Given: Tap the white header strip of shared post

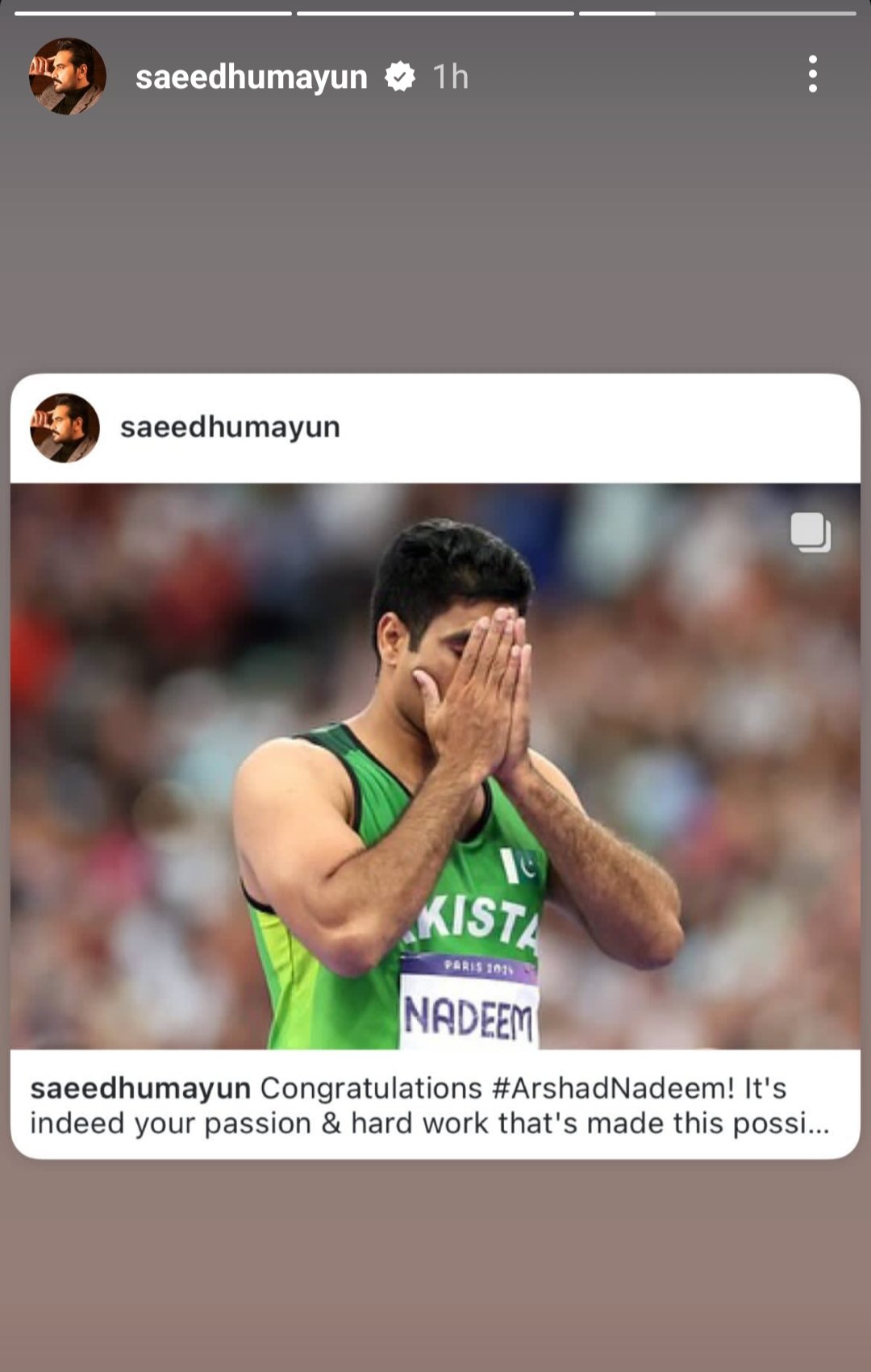Looking at the screenshot, I should pyautogui.click(x=435, y=428).
